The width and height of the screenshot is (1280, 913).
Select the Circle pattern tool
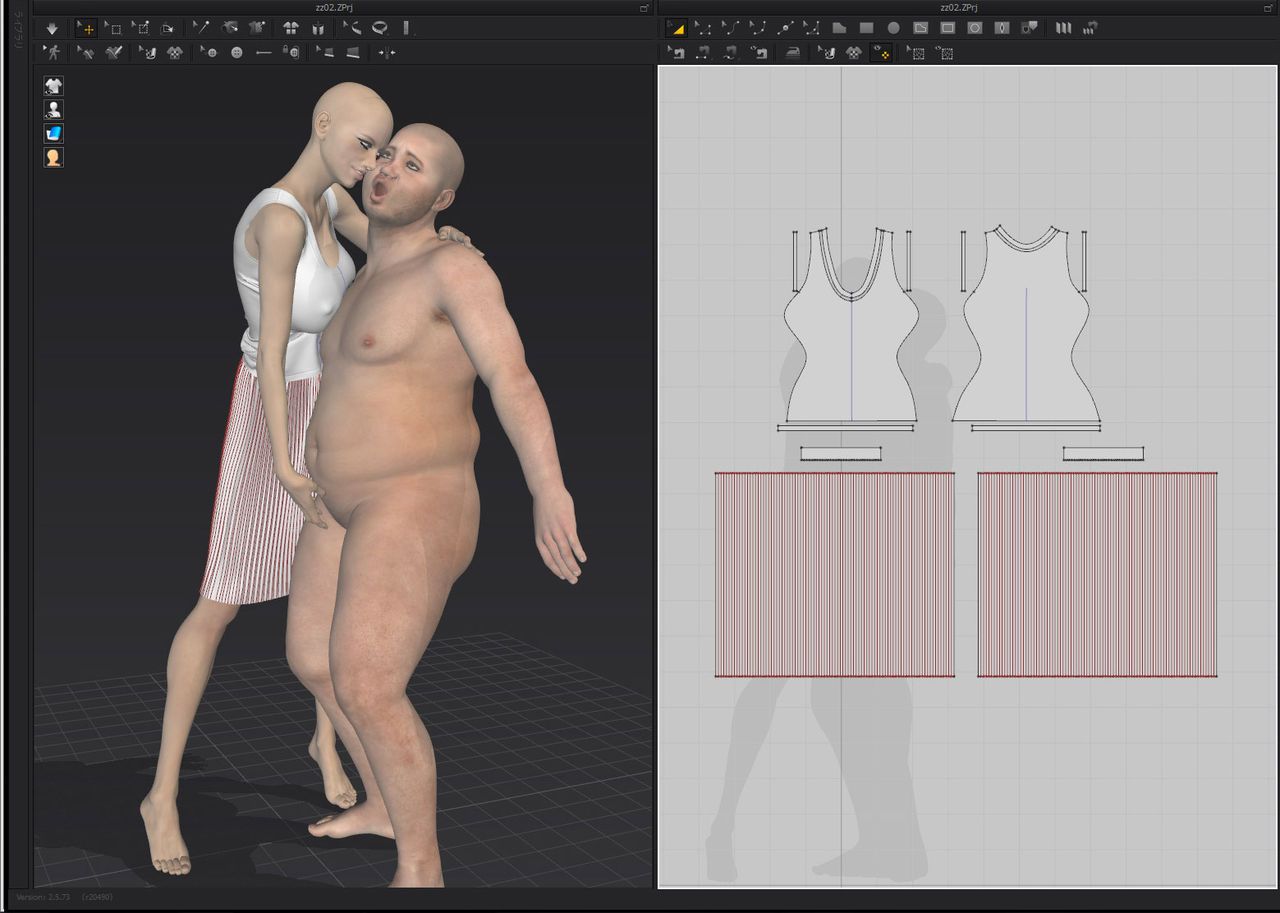(x=894, y=28)
